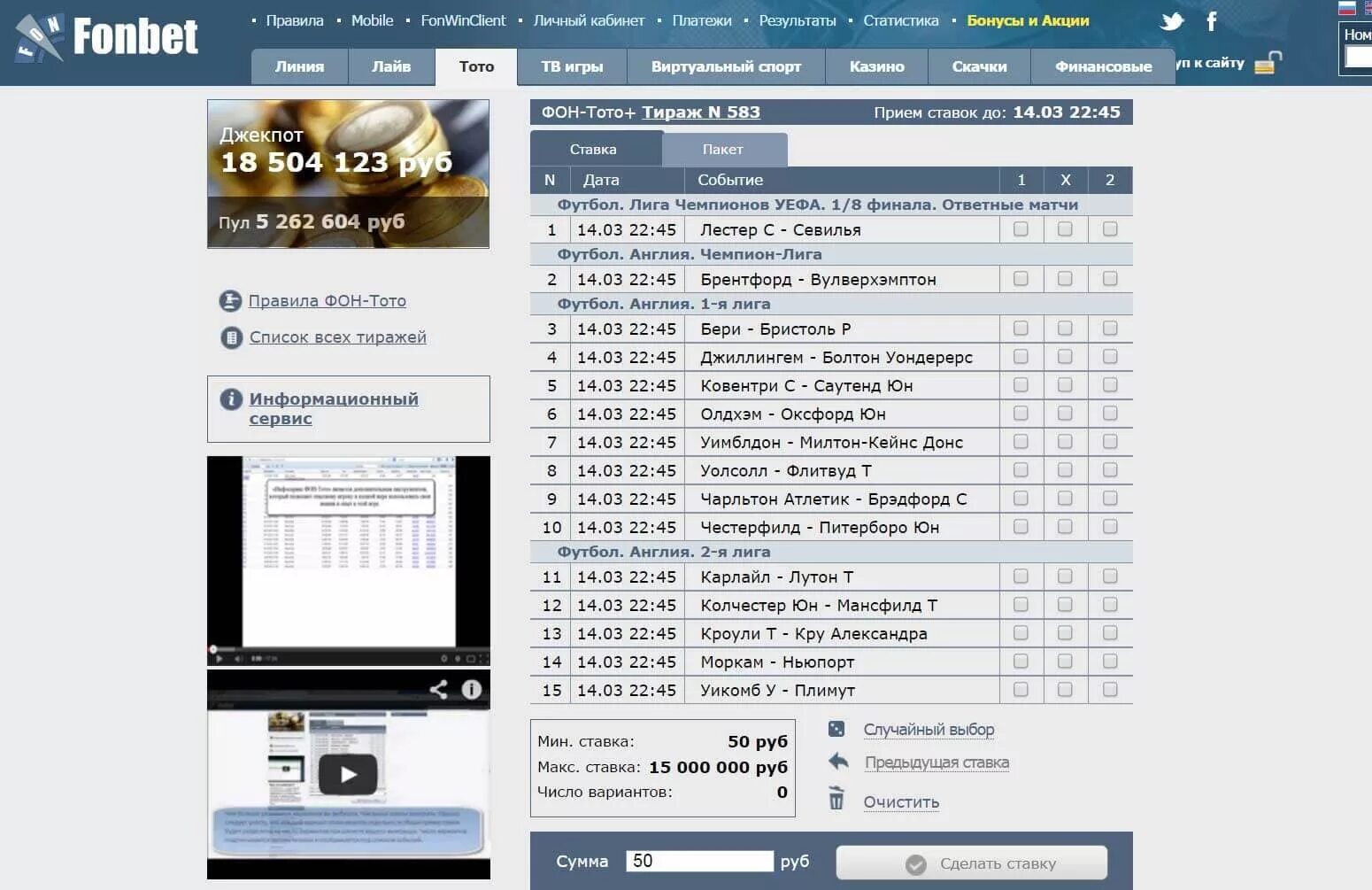
Task: Open the Fonbet logo home link
Action: (106, 38)
